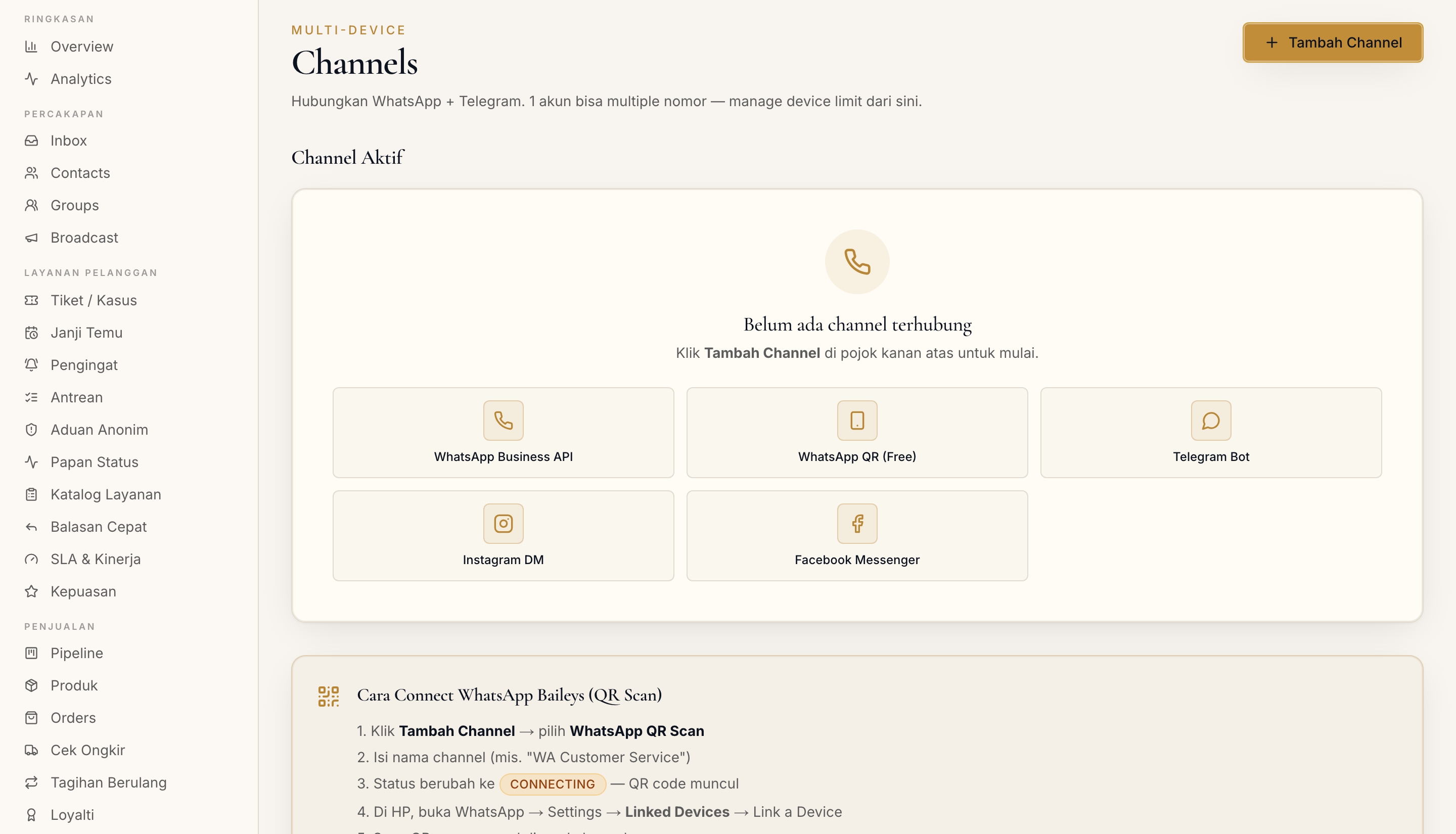The image size is (1456, 834).
Task: Click the "Channel Aktif" section heading
Action: point(348,158)
